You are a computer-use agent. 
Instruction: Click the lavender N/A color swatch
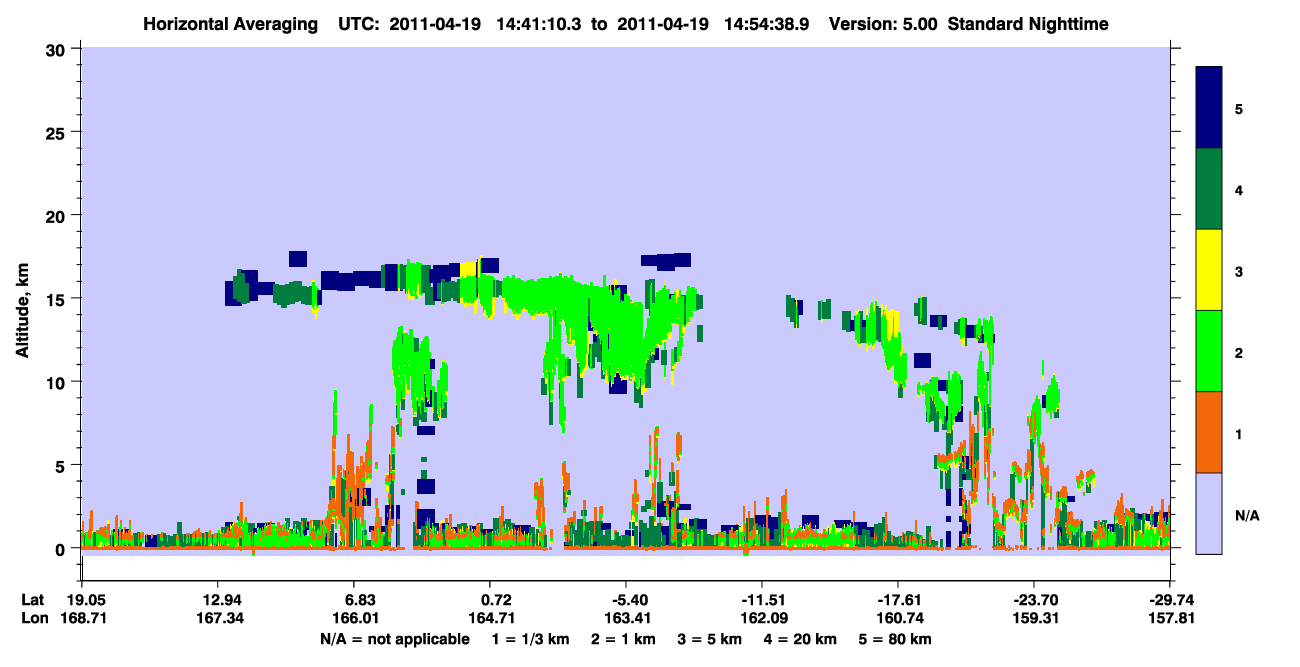(x=1209, y=512)
